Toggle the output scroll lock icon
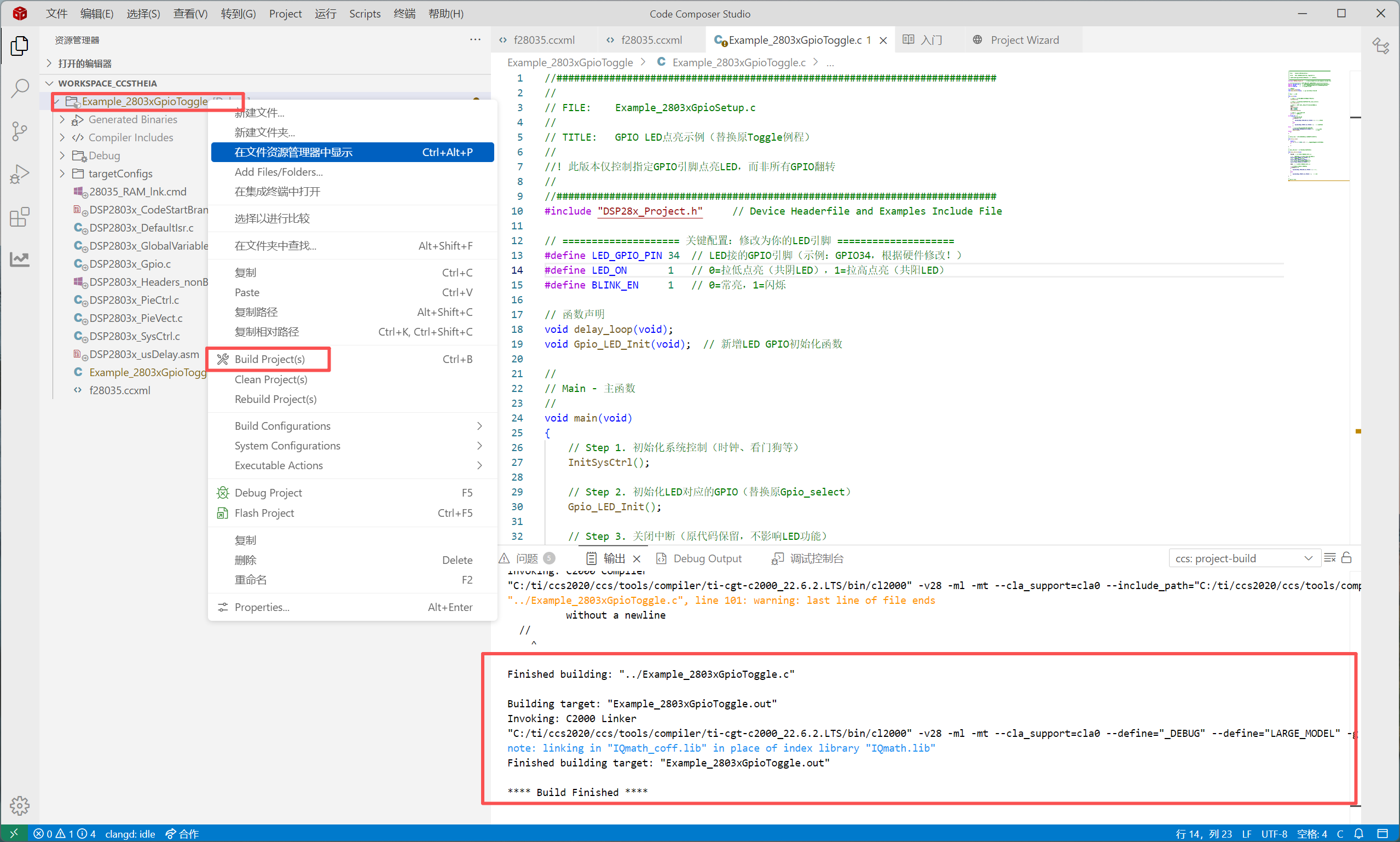 (1347, 558)
